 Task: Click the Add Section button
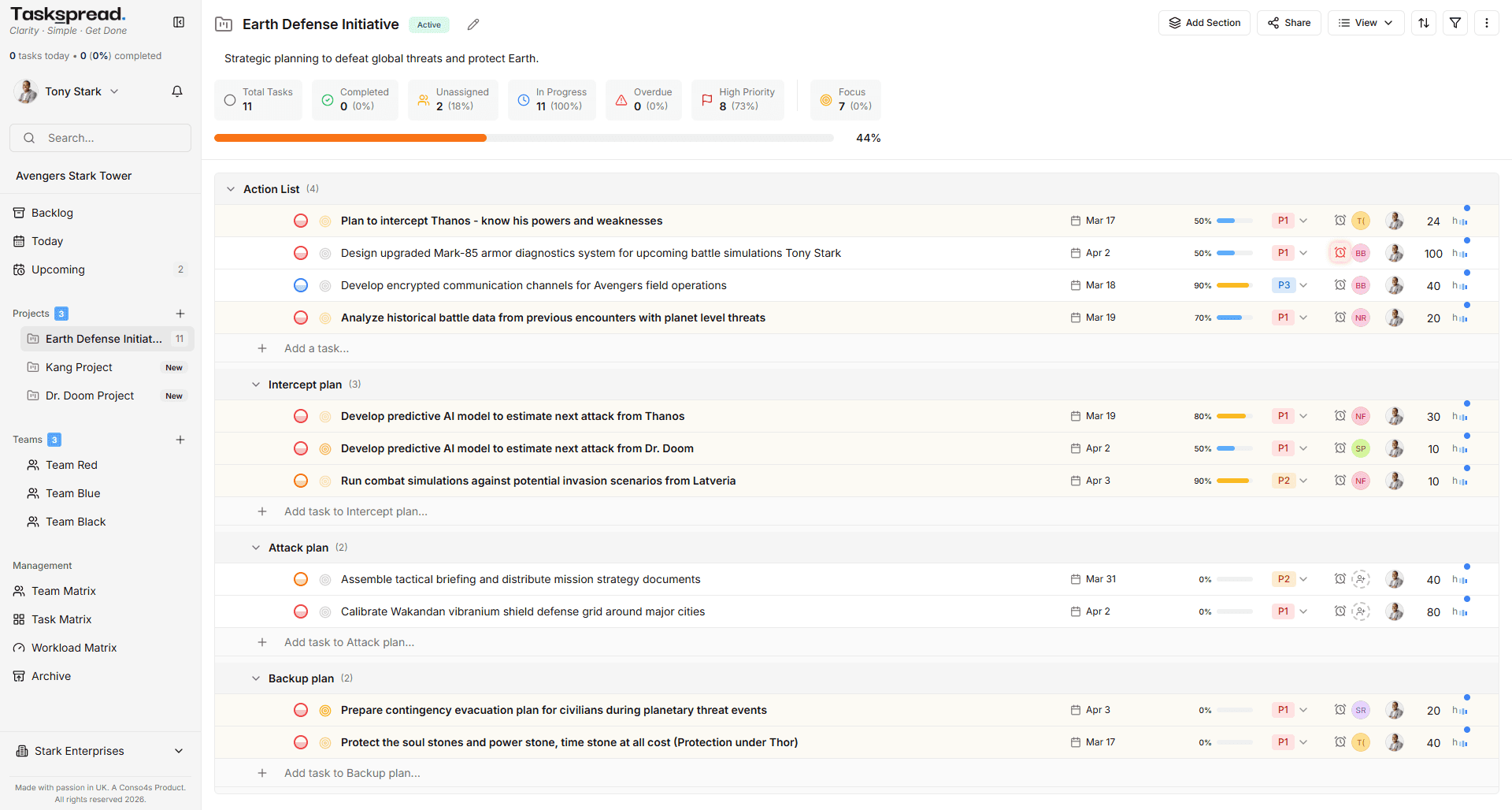coord(1205,23)
